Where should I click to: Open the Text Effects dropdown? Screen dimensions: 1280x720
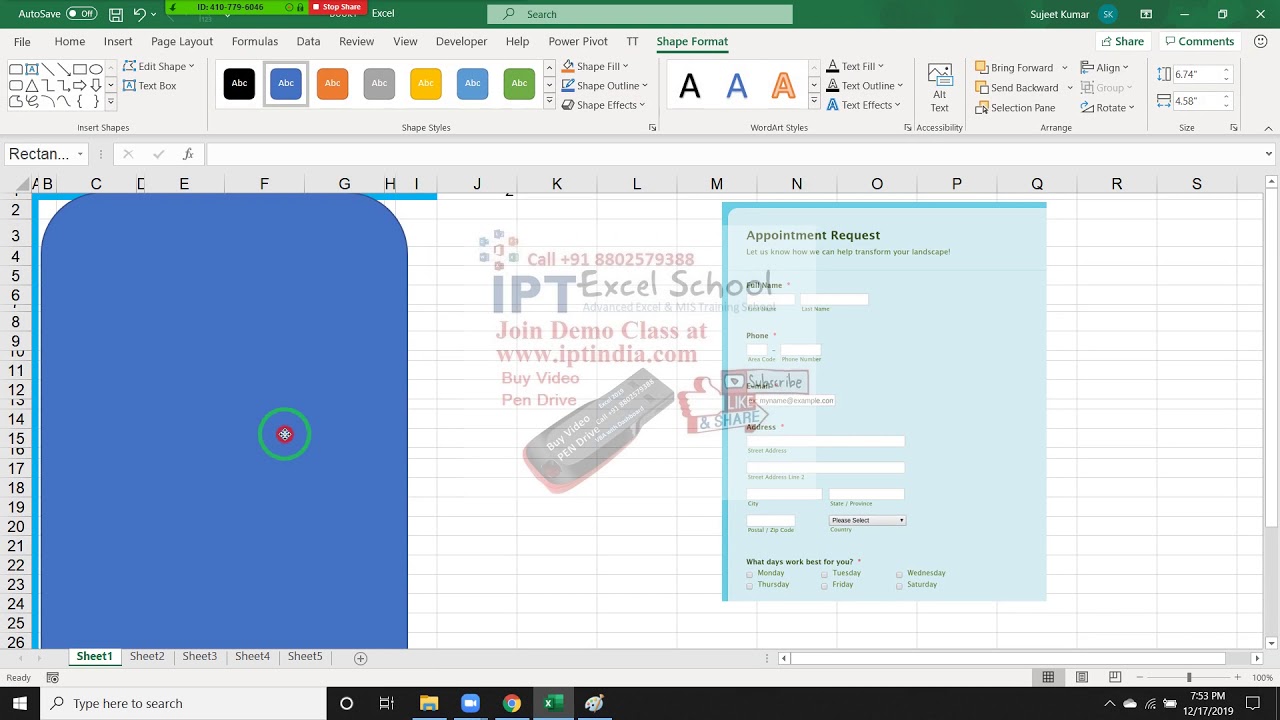pos(863,105)
